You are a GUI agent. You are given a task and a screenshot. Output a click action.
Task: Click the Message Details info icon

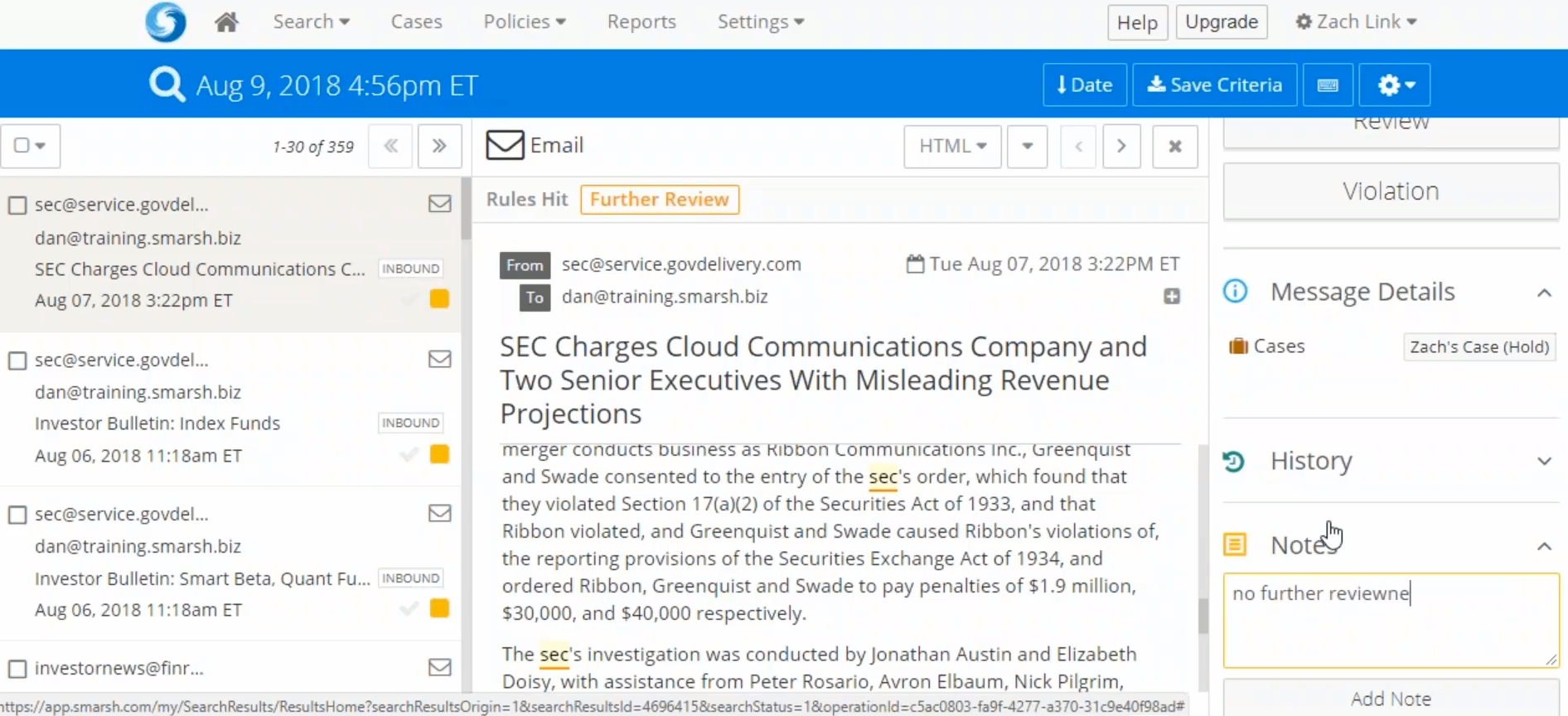tap(1235, 291)
